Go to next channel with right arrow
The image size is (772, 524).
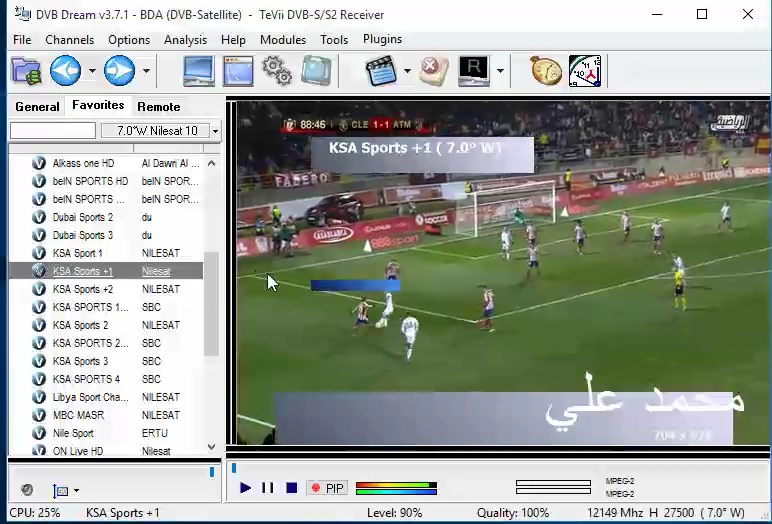pyautogui.click(x=119, y=71)
